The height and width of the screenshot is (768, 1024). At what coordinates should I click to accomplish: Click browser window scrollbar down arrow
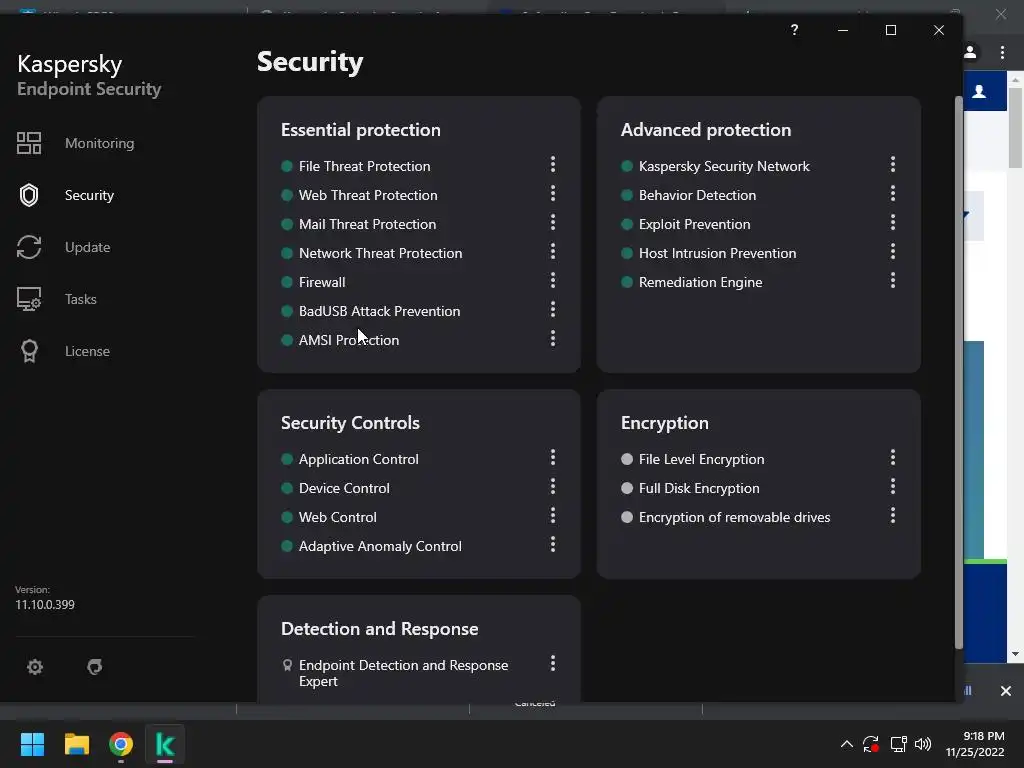[1016, 654]
